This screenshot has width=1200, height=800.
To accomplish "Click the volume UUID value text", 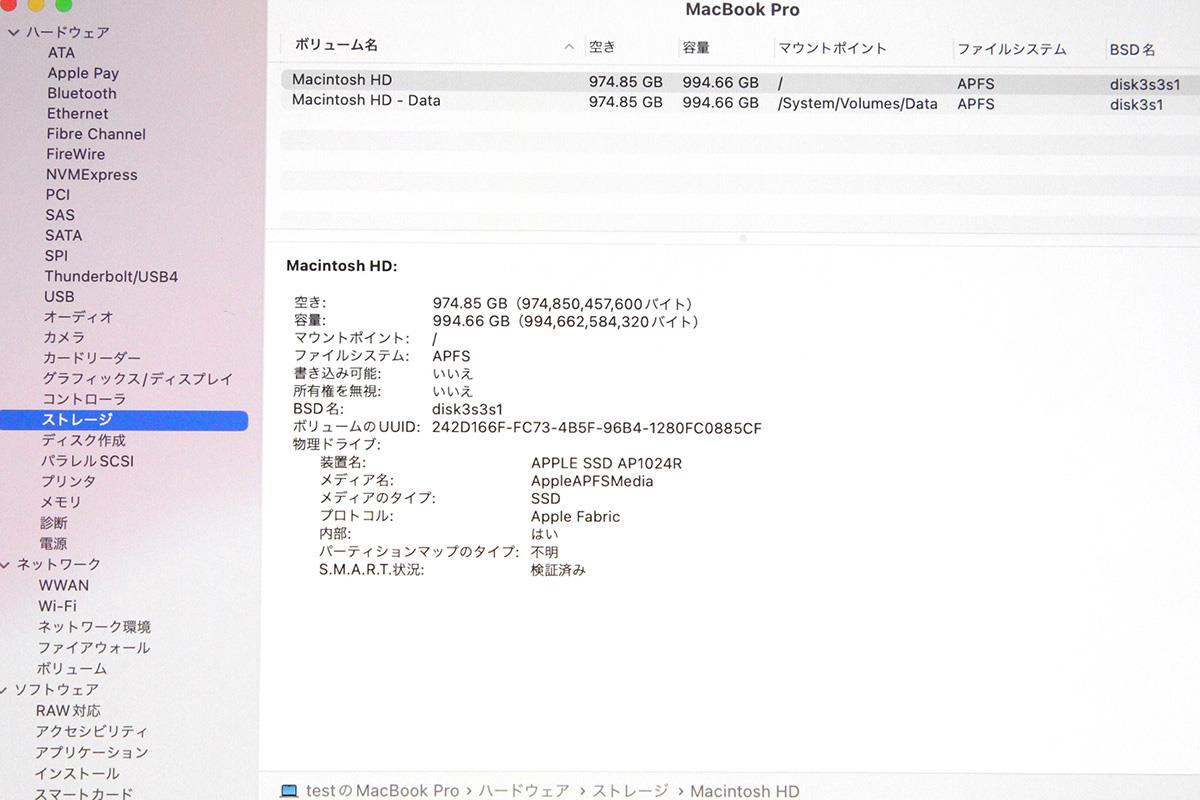I will coord(597,428).
